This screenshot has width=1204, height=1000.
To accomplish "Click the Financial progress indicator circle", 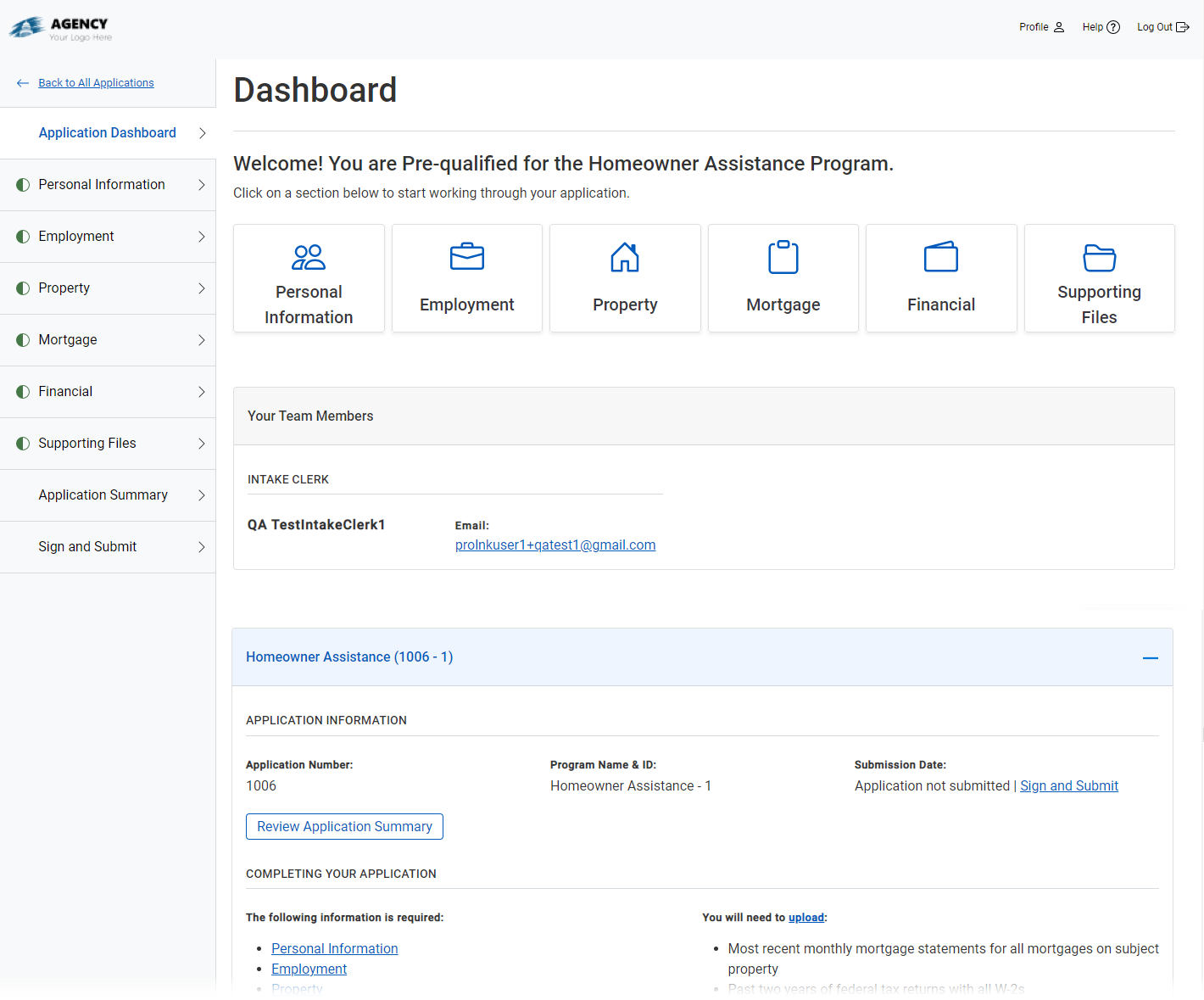I will click(x=22, y=391).
